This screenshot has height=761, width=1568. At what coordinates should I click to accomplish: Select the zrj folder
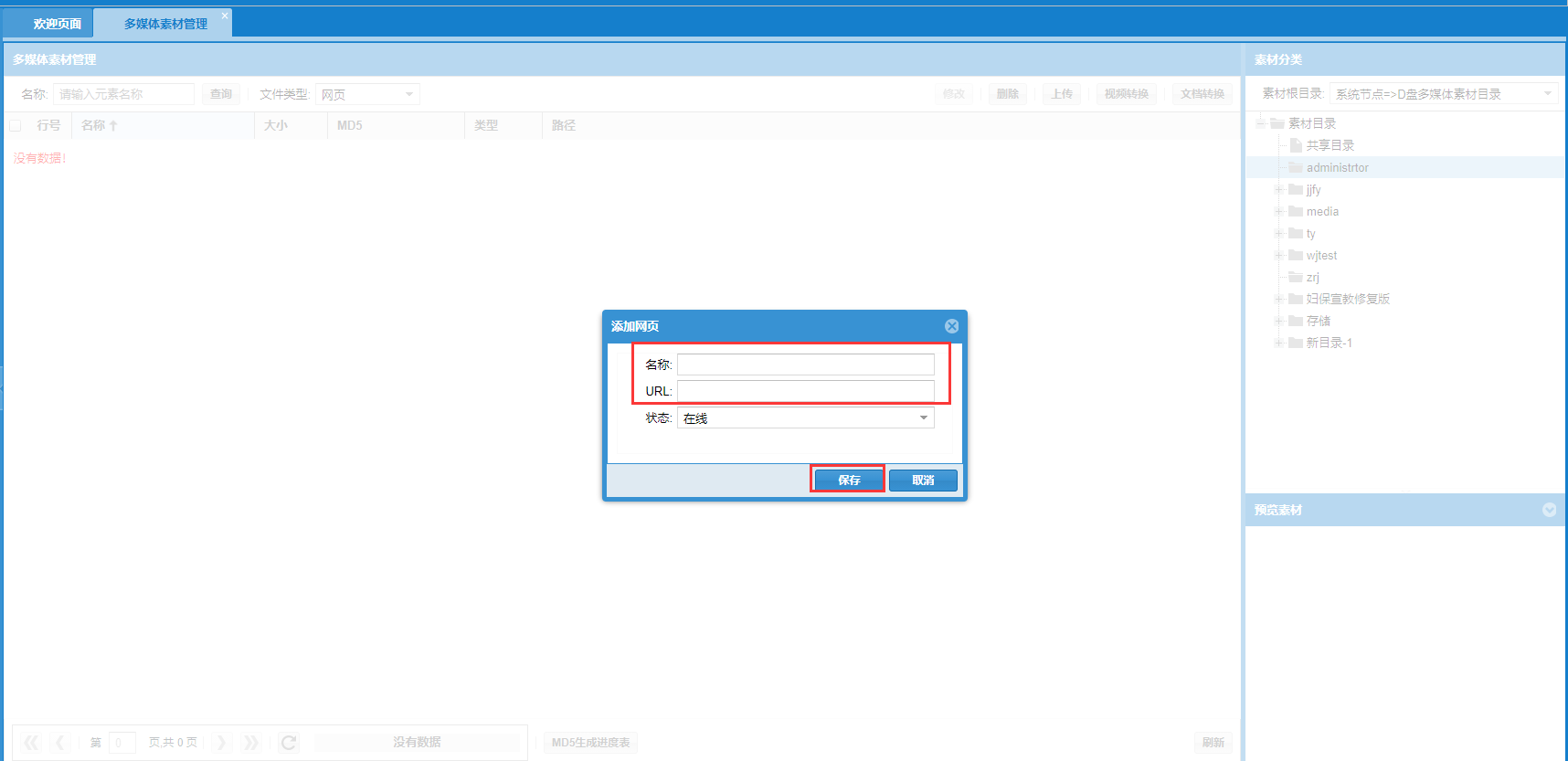(1312, 277)
